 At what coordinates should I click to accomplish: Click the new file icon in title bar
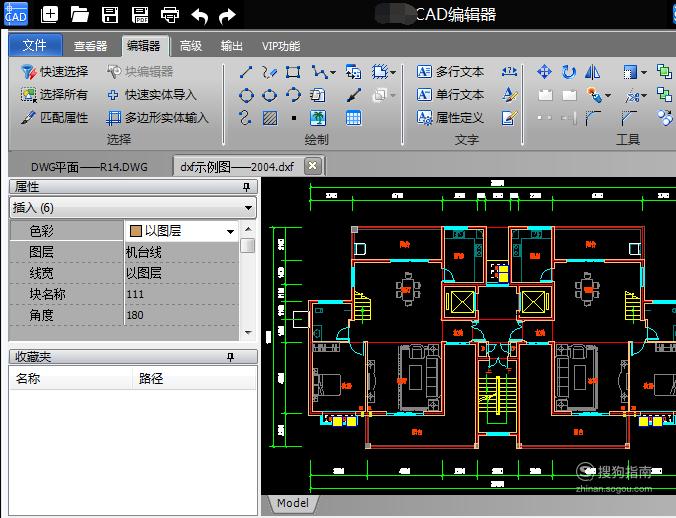click(49, 15)
